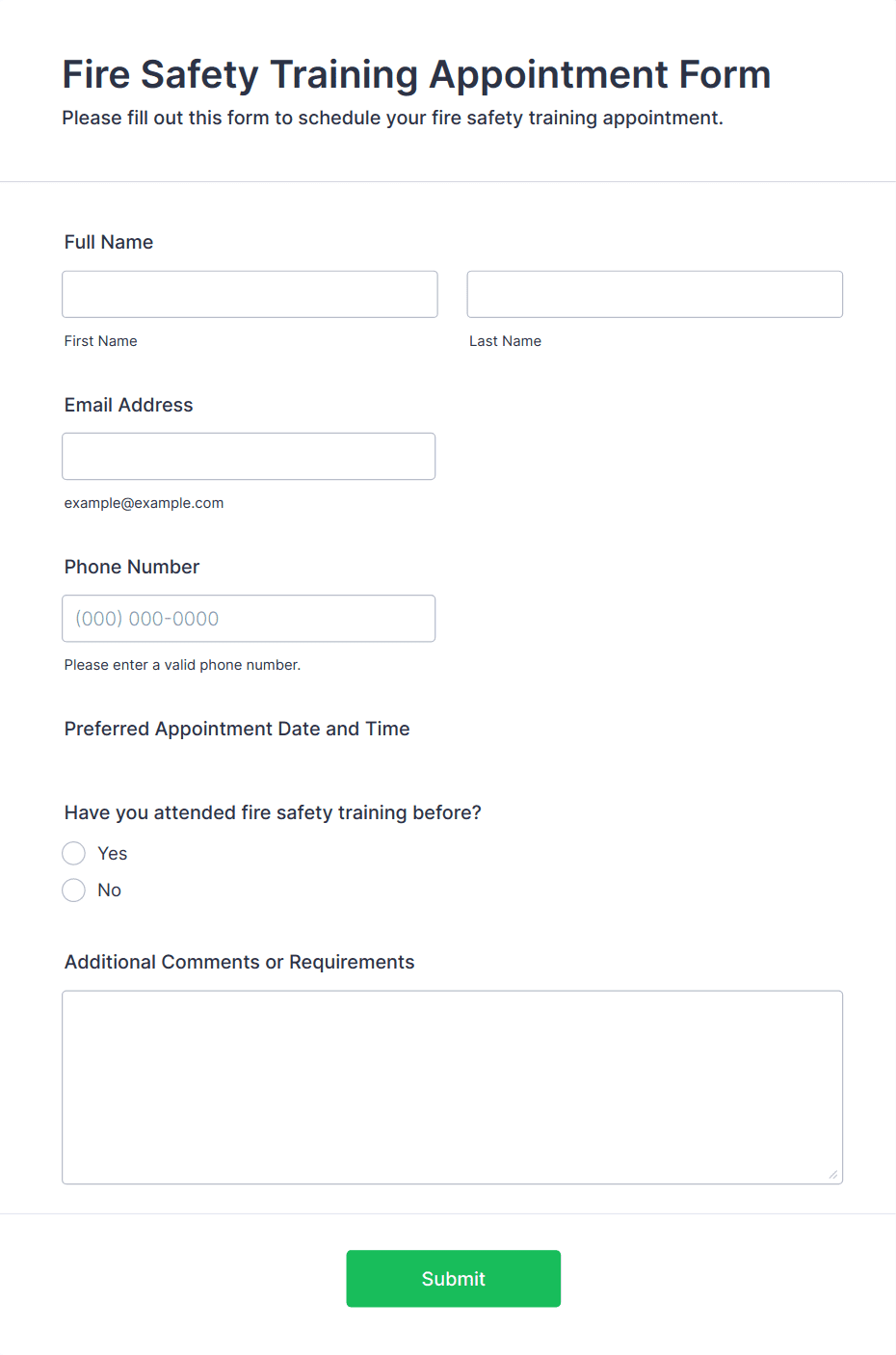Click inside the Additional Comments text area
896x1355 pixels.
453,1087
